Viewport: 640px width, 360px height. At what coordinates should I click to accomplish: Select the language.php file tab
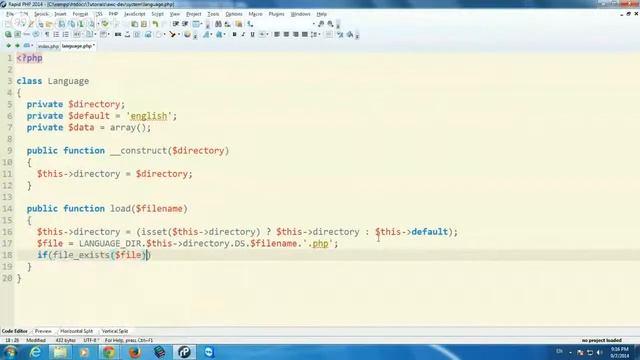(x=78, y=46)
